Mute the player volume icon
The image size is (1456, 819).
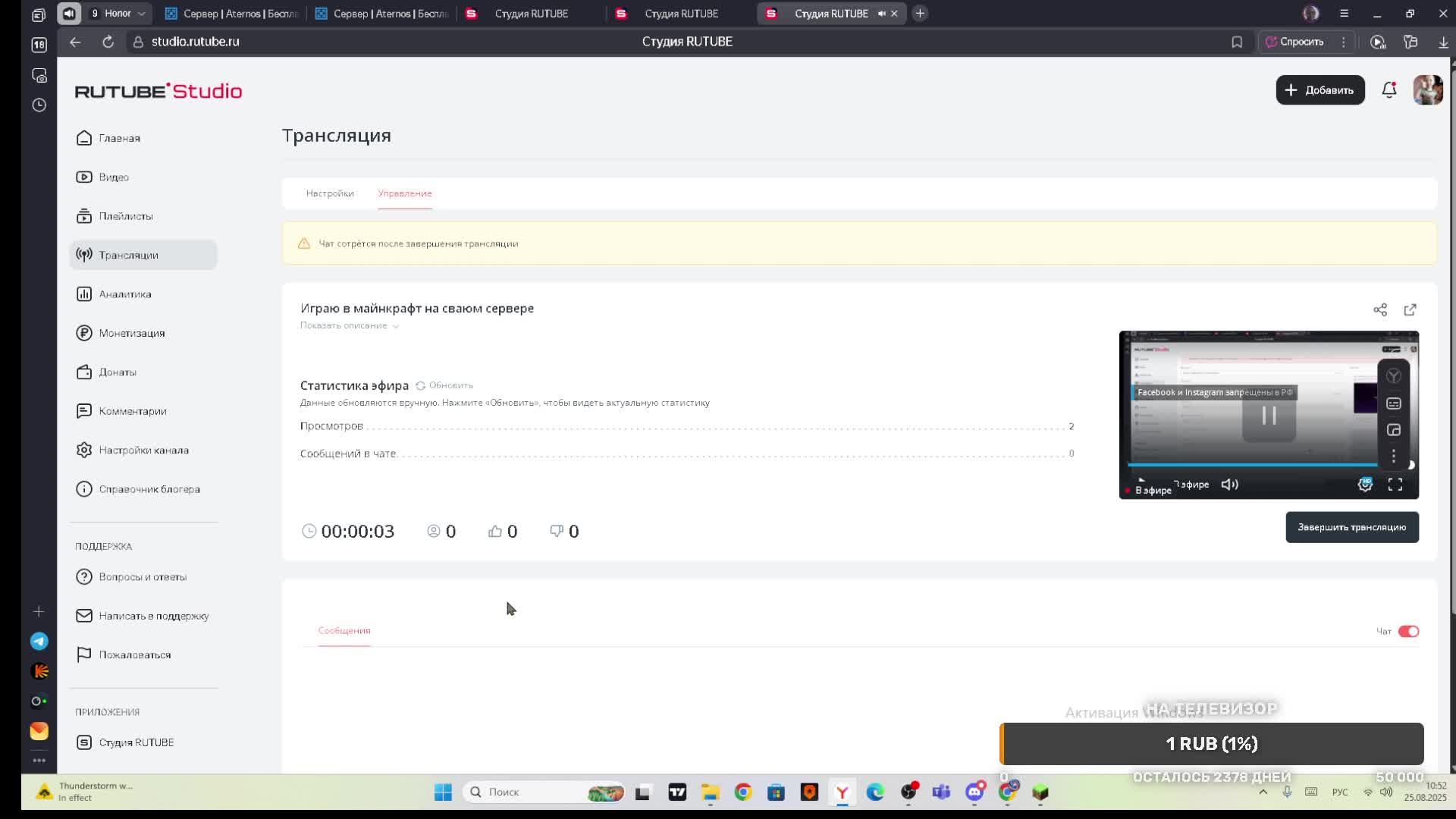1229,485
